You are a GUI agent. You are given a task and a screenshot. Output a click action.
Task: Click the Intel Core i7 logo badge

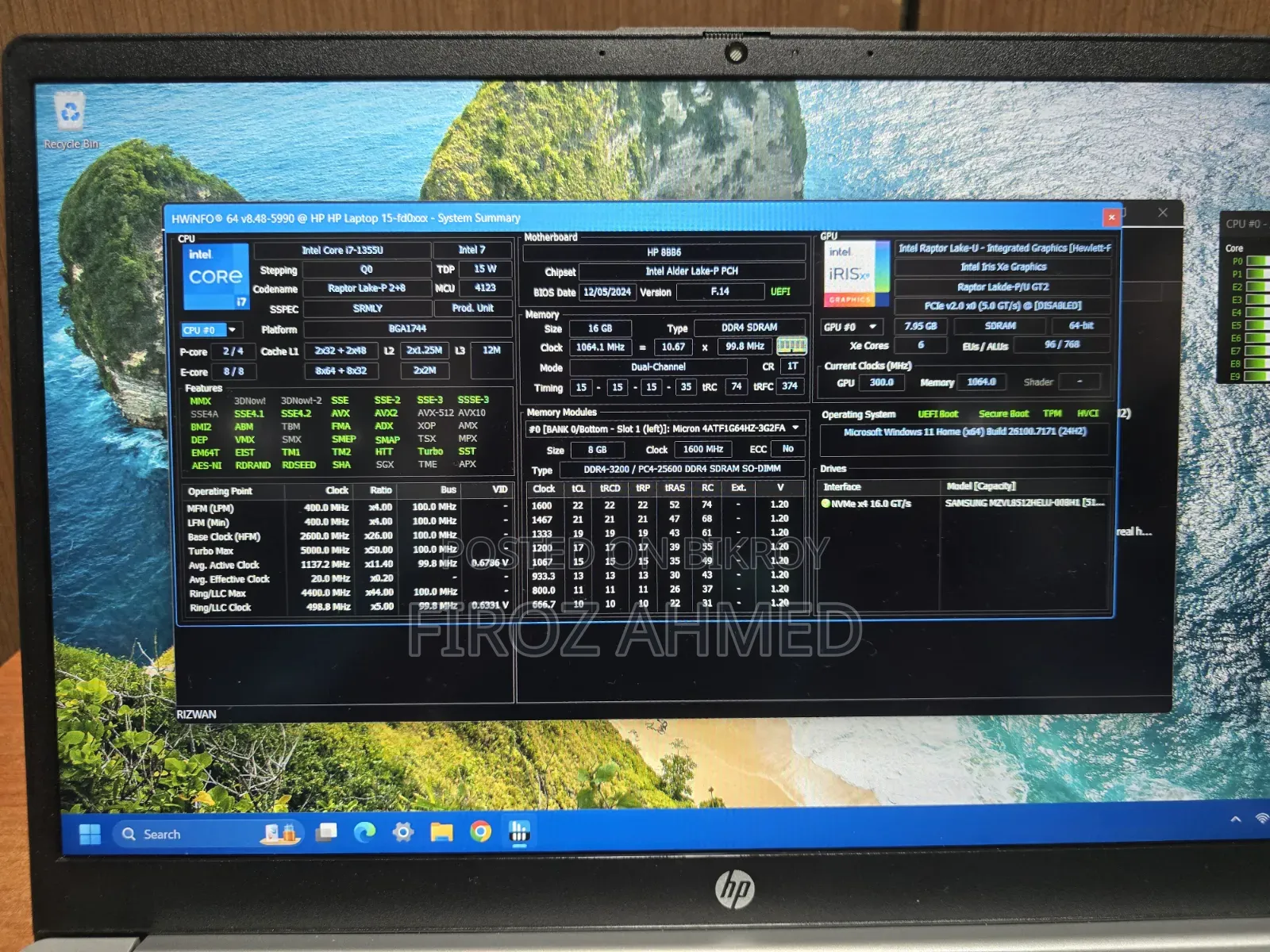[x=216, y=276]
